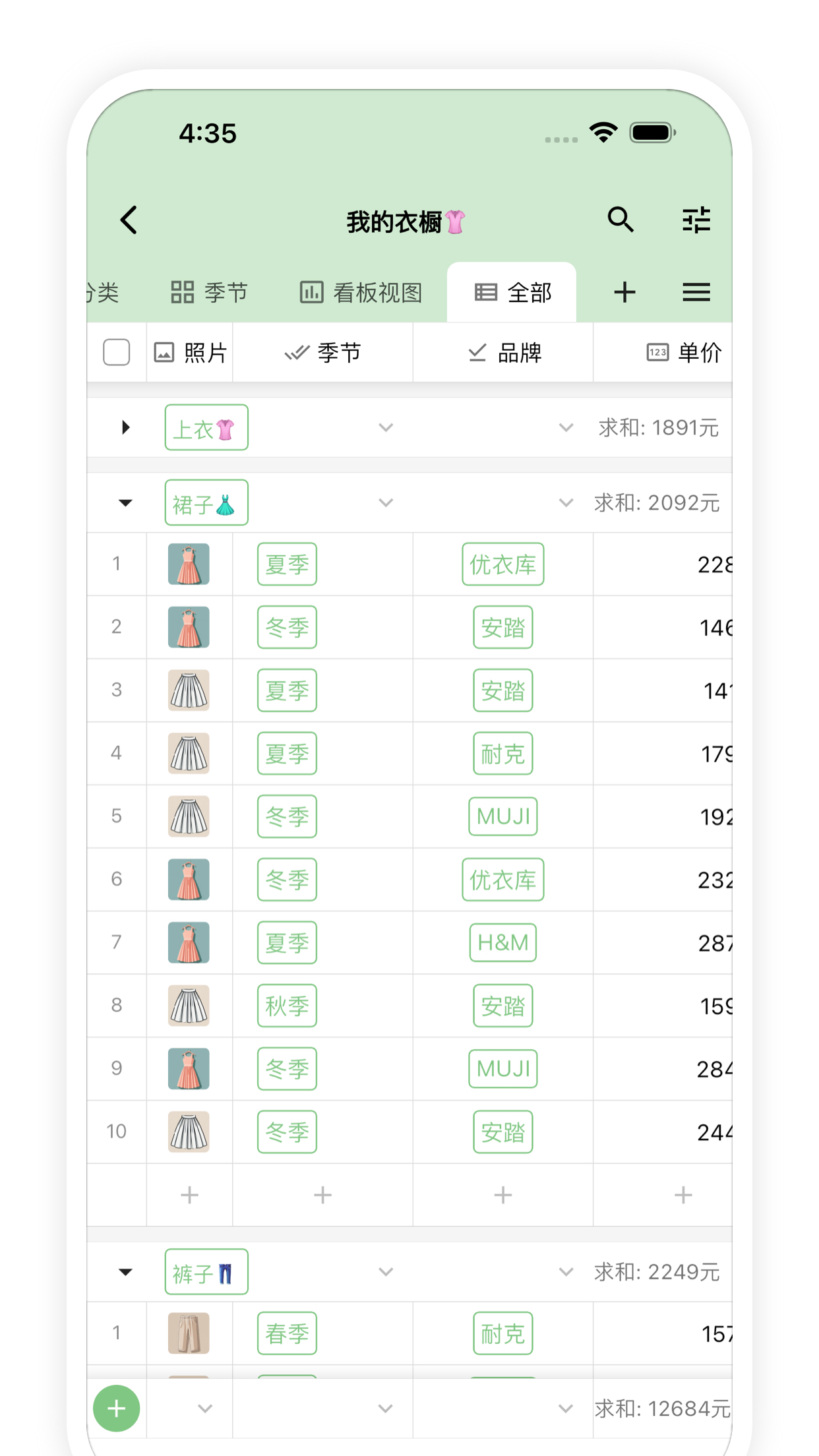Select the 夏季 tag on row 1
This screenshot has height=1456, width=819.
(286, 564)
